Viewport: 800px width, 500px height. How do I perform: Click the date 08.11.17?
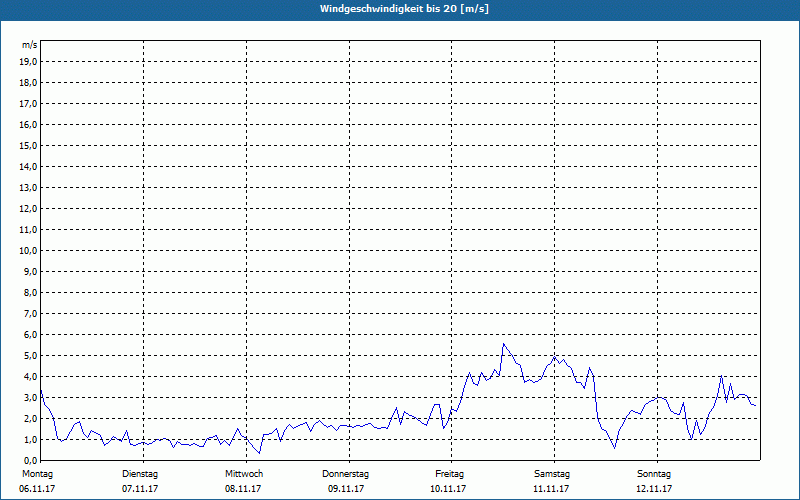click(243, 489)
